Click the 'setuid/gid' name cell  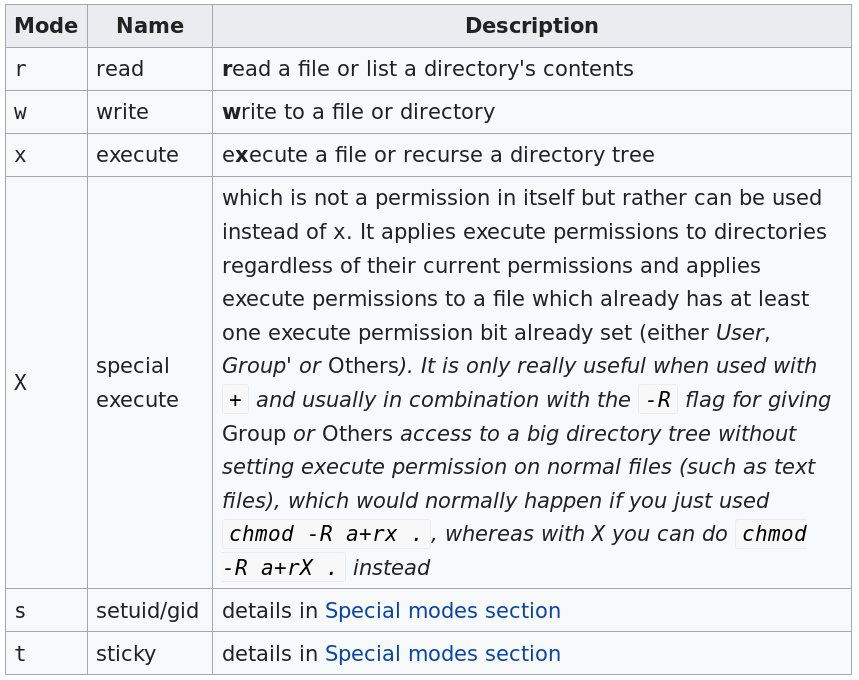coord(147,611)
